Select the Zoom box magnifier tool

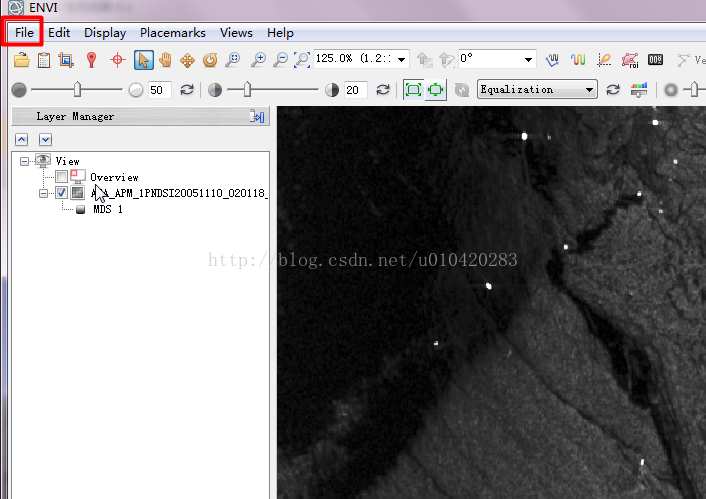pos(232,59)
